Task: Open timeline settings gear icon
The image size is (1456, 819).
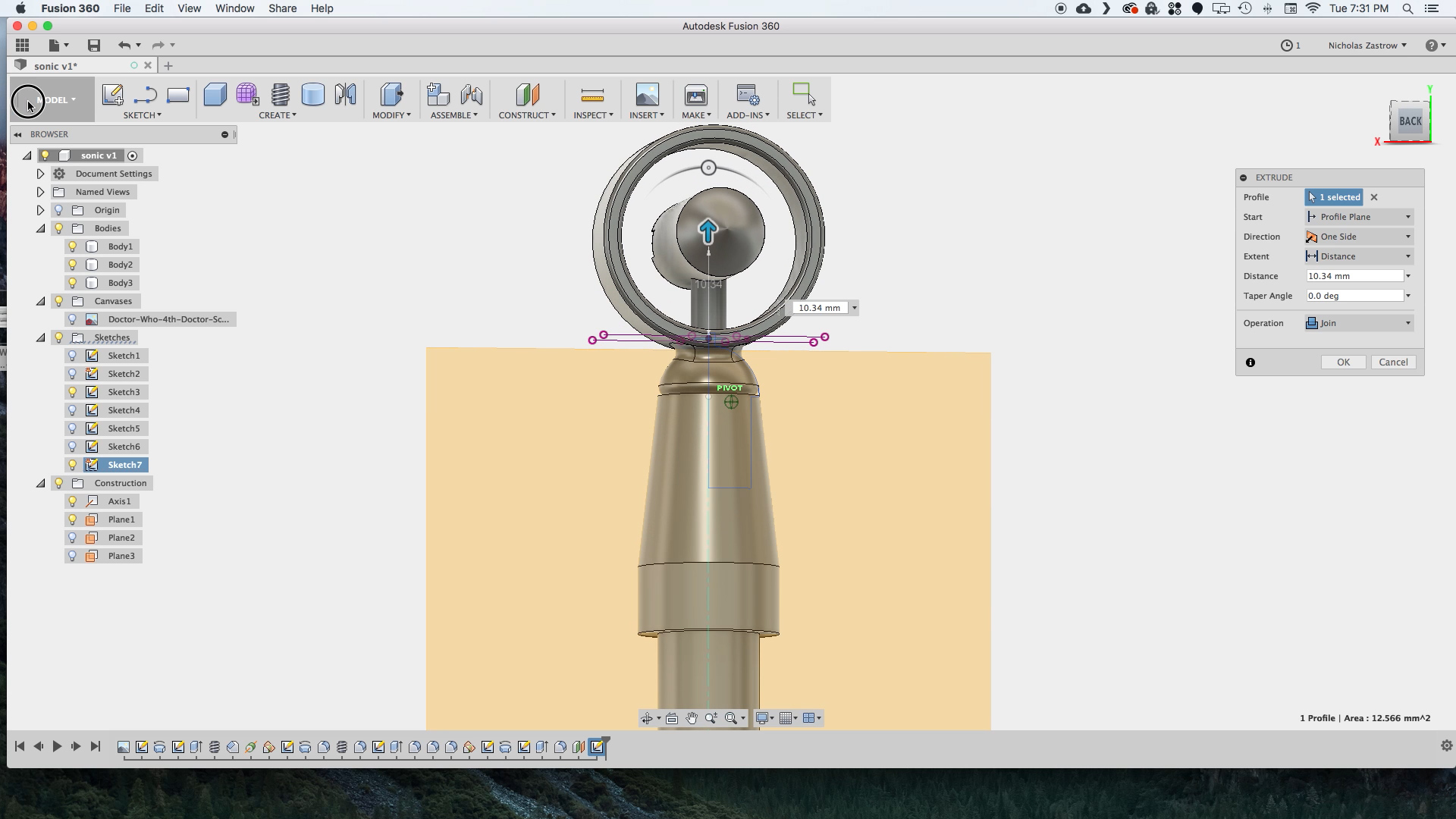Action: click(1446, 746)
